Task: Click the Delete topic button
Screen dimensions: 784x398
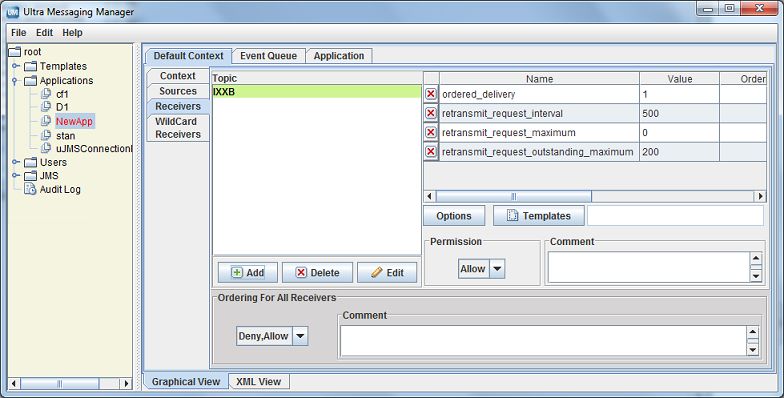Action: [x=318, y=272]
